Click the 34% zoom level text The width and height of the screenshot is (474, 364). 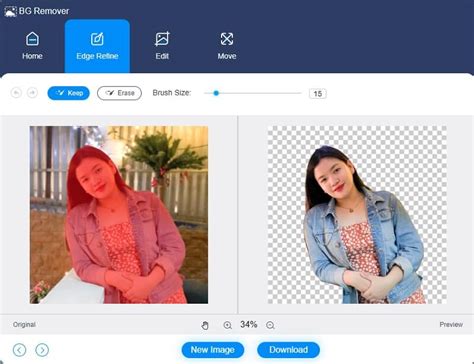(249, 324)
